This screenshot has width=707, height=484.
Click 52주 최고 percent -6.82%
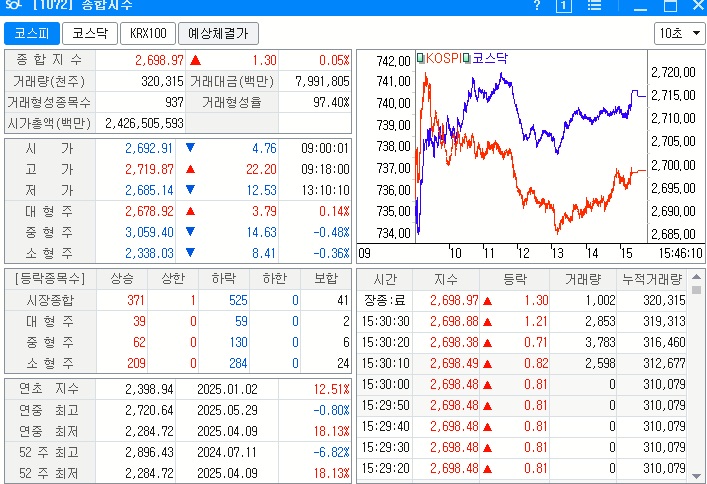coord(331,452)
